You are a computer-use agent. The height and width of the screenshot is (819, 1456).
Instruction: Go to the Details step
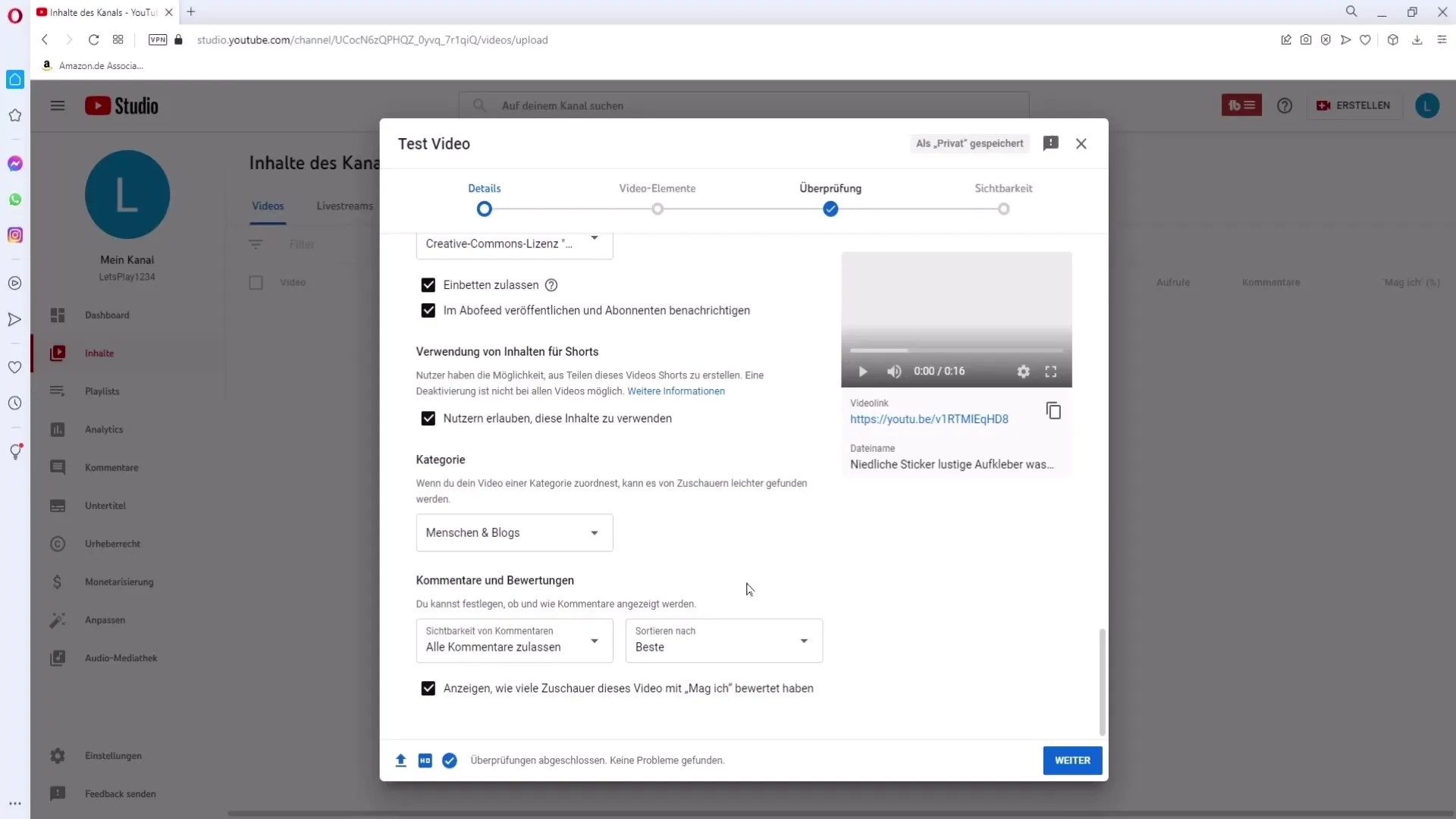[x=484, y=199]
